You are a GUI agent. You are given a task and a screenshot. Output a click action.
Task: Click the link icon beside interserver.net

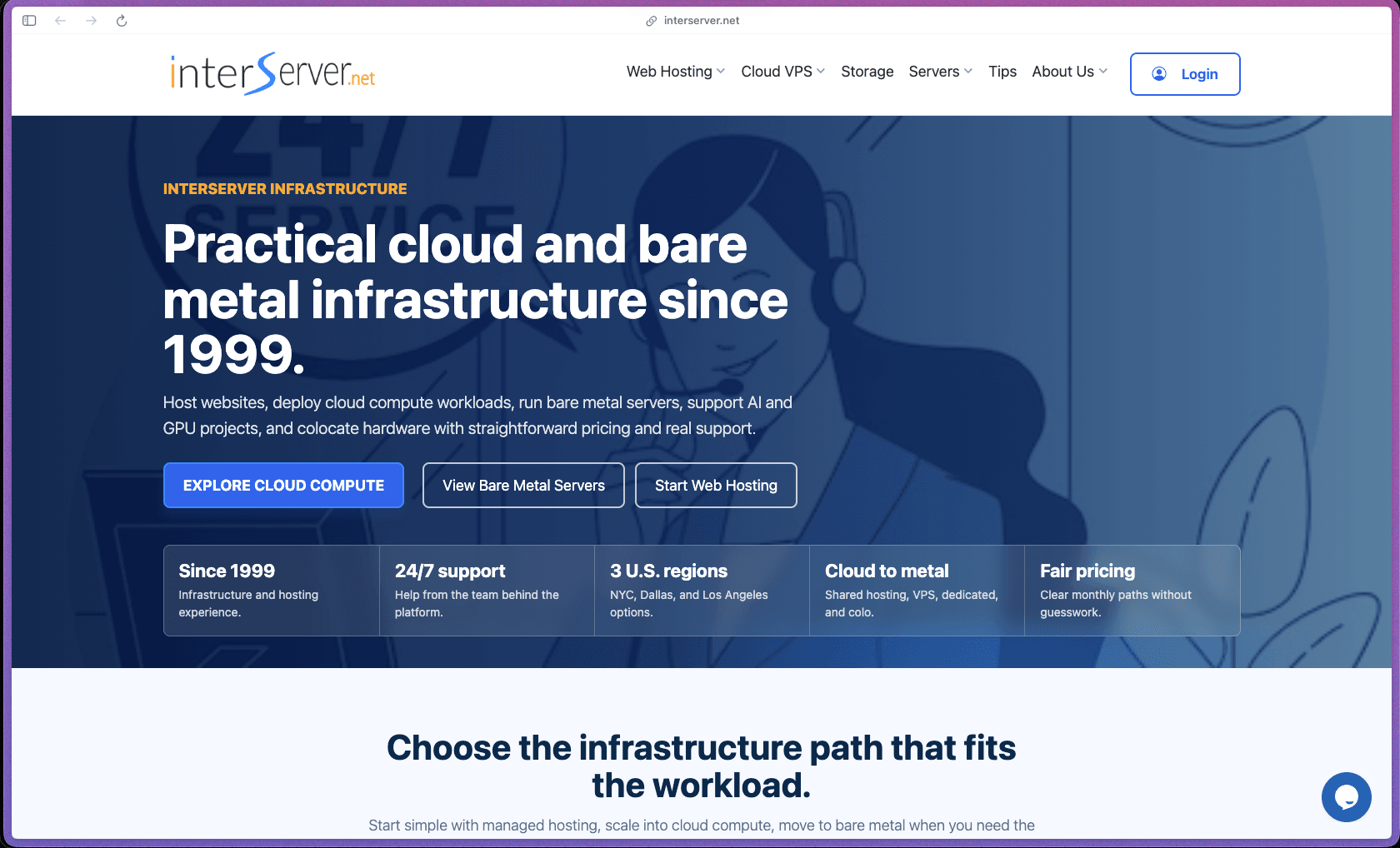coord(652,21)
